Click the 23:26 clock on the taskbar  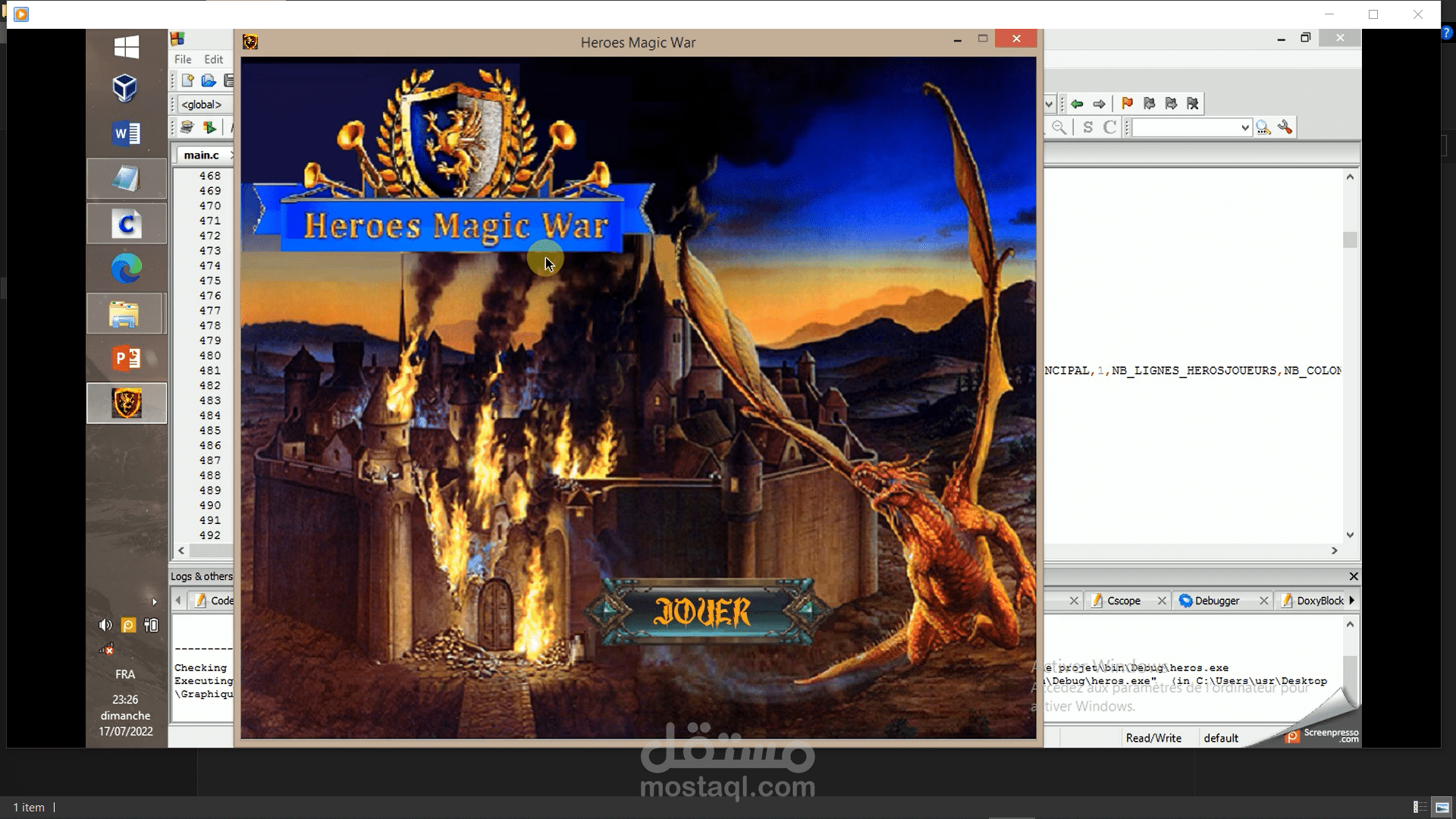(x=125, y=699)
